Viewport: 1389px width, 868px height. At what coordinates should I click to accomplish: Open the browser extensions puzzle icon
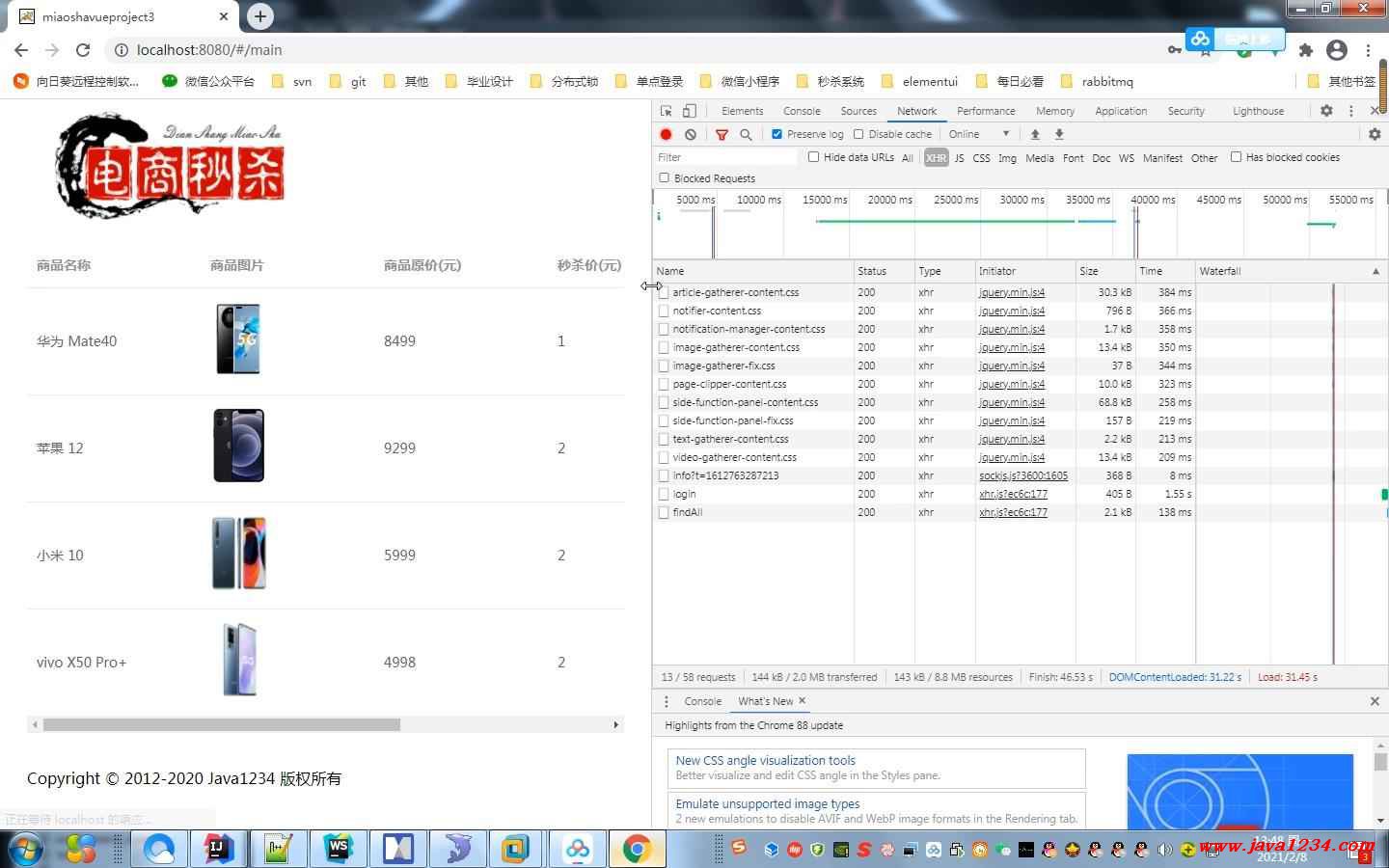[1306, 50]
